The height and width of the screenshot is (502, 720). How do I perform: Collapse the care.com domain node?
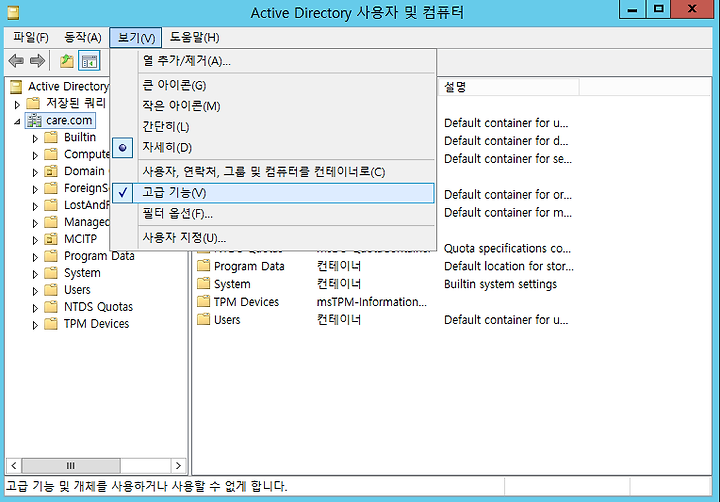click(17, 122)
